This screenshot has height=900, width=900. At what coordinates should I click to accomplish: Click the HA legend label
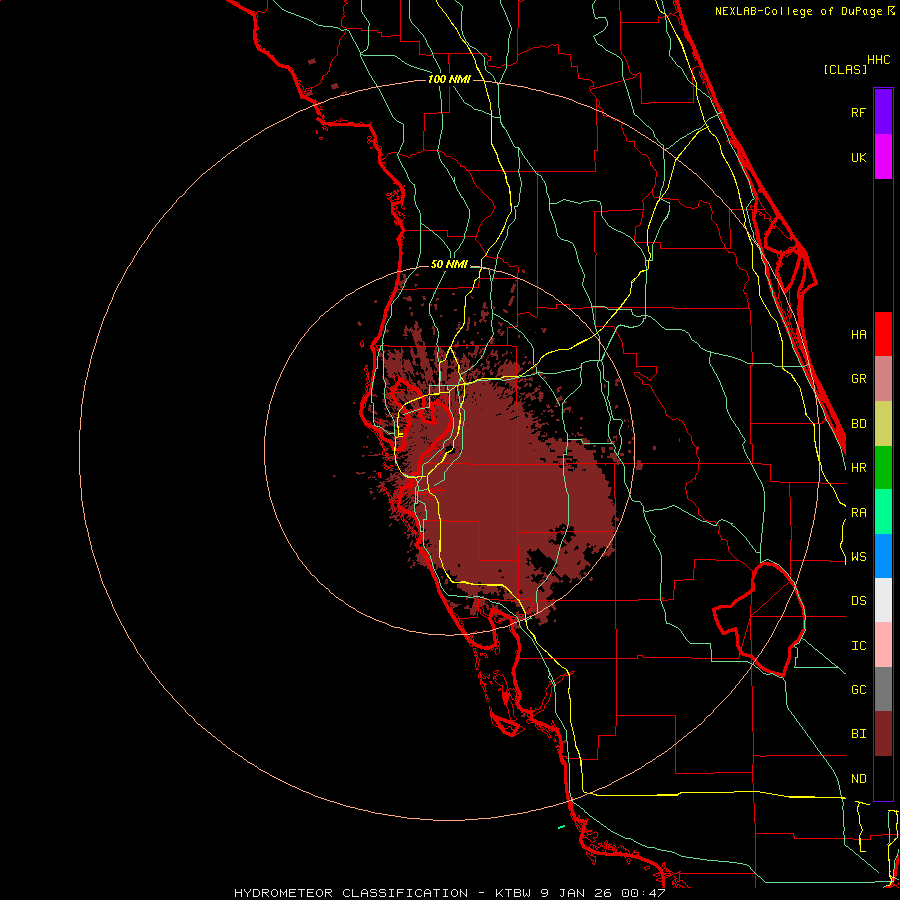(859, 335)
